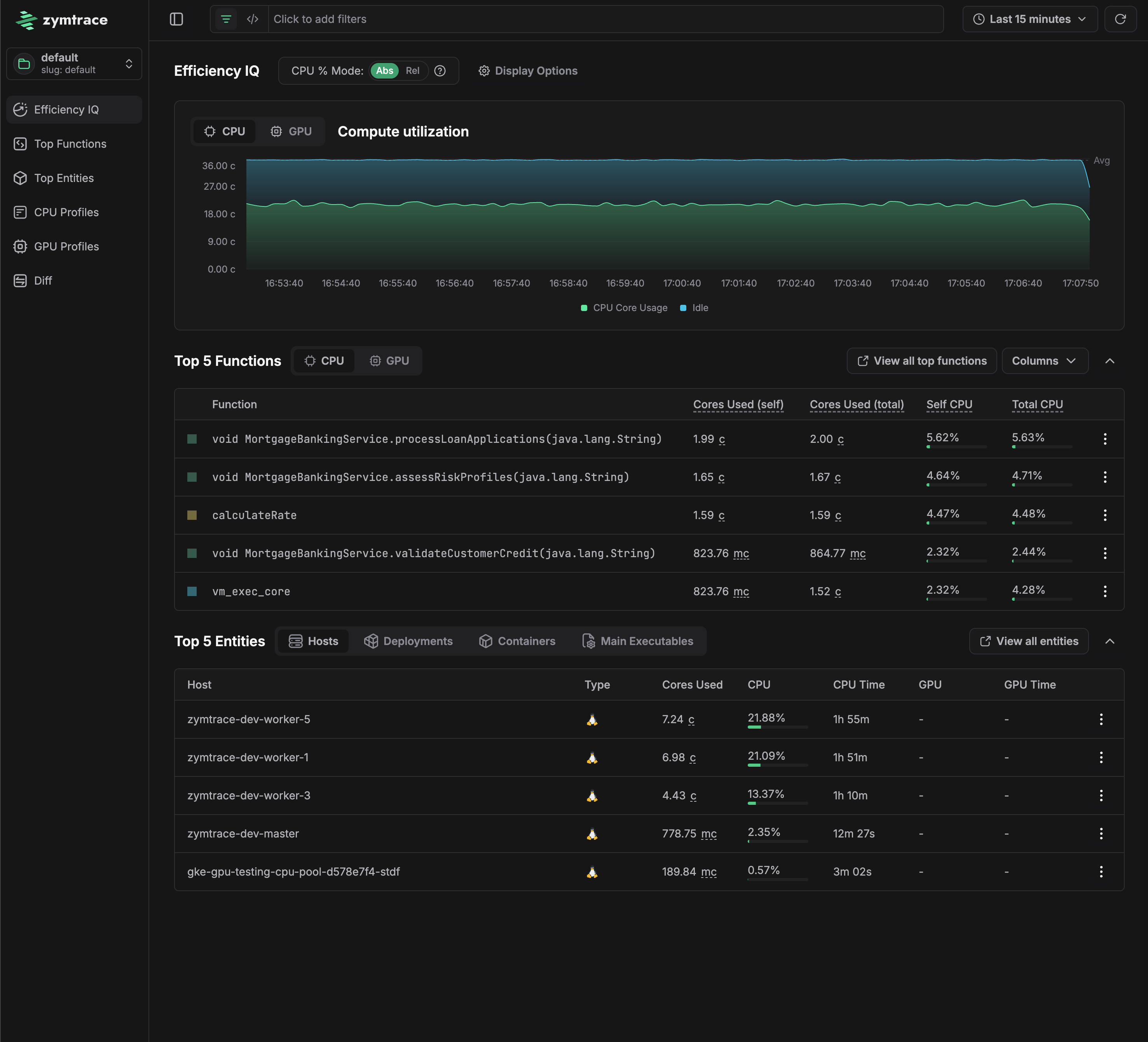Image resolution: width=1148 pixels, height=1042 pixels.
Task: Select Diff in the sidebar
Action: [x=42, y=280]
